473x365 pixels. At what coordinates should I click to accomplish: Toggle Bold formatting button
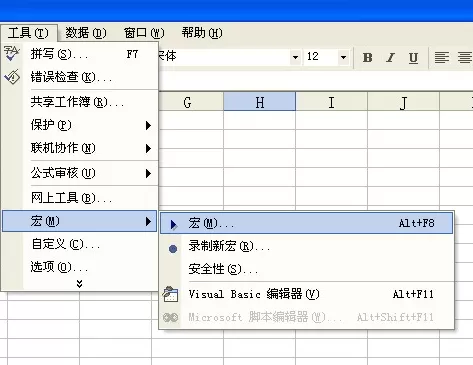(x=367, y=58)
